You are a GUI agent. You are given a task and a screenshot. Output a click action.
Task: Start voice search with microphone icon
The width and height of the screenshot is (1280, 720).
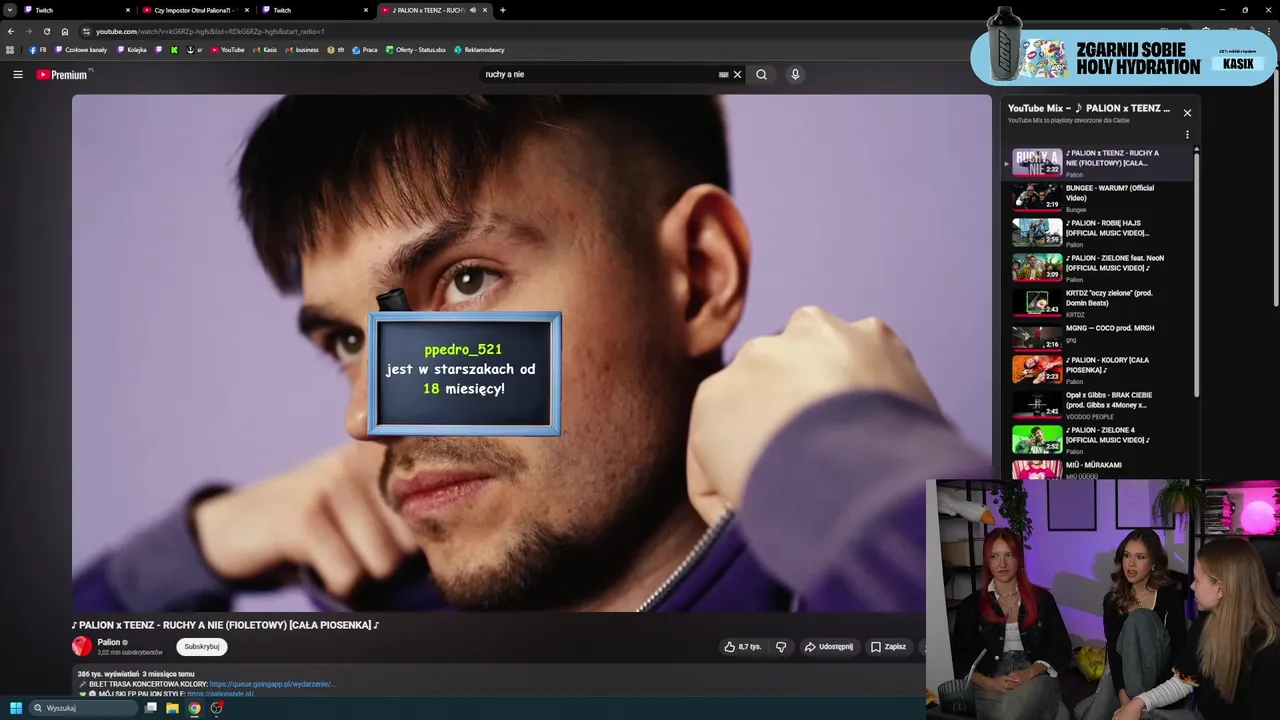[795, 74]
